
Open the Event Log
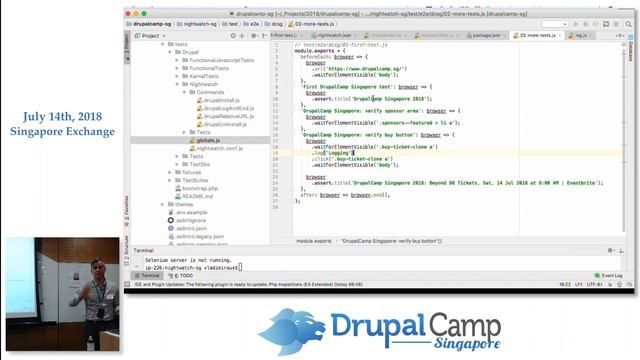(608, 276)
